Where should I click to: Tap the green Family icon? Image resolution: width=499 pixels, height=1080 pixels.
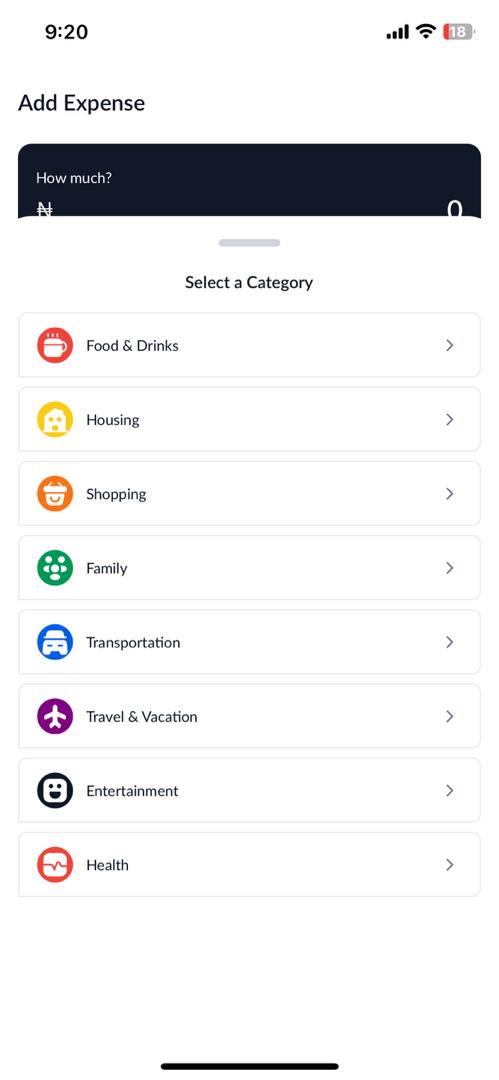point(54,568)
